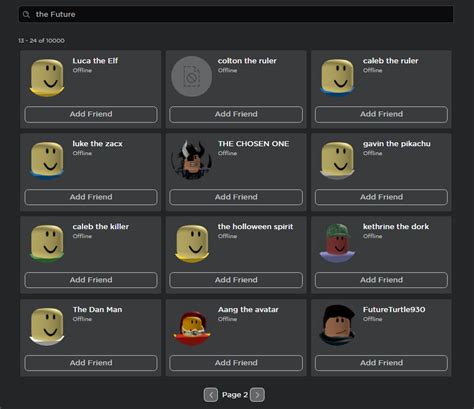Image resolution: width=474 pixels, height=409 pixels.
Task: Open luke the zacx profile name
Action: click(97, 144)
